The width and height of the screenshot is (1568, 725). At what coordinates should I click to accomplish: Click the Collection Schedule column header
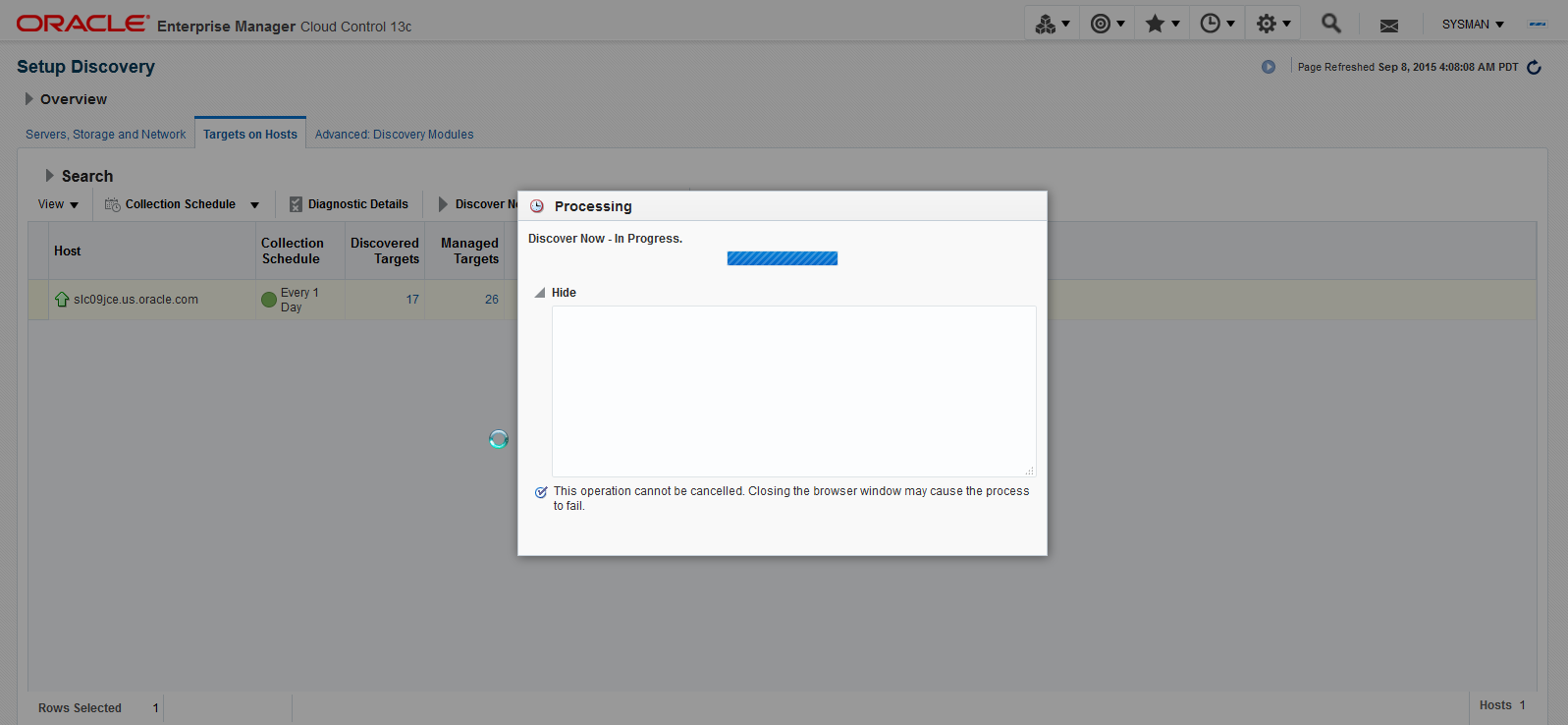point(300,251)
